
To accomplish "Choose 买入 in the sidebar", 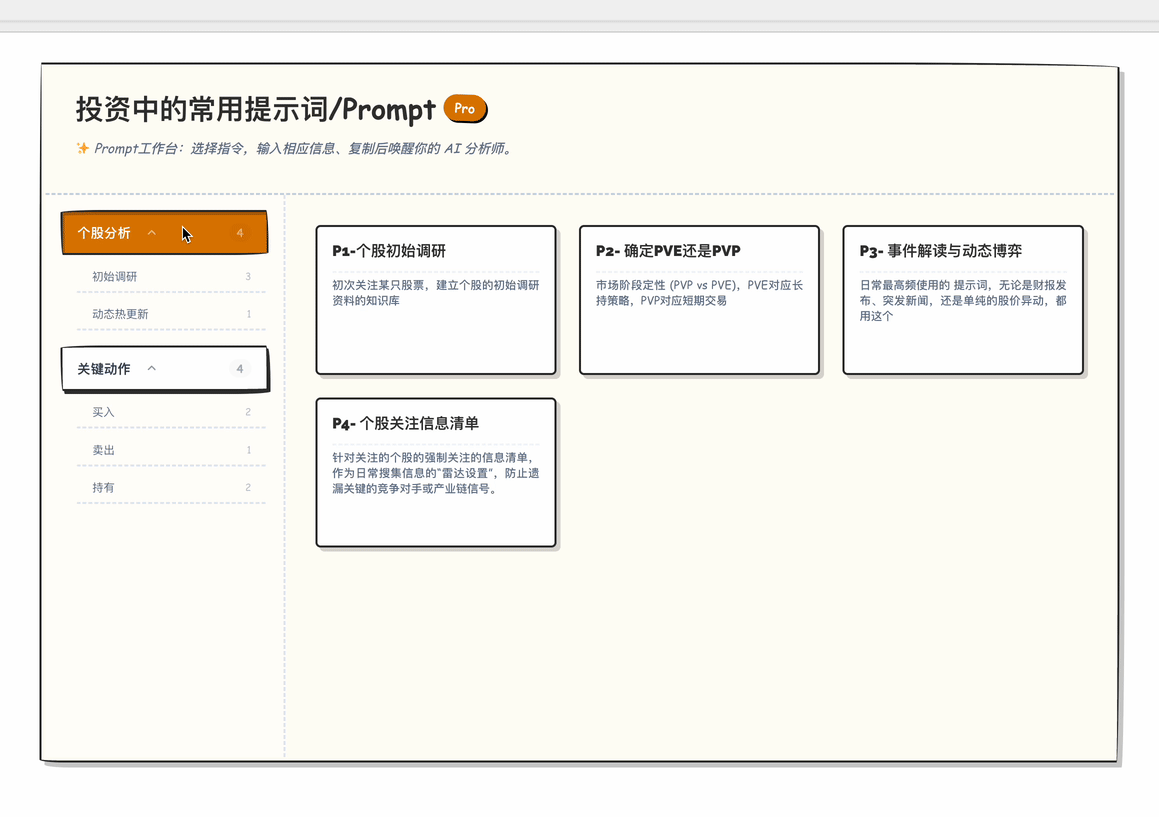I will (x=103, y=412).
